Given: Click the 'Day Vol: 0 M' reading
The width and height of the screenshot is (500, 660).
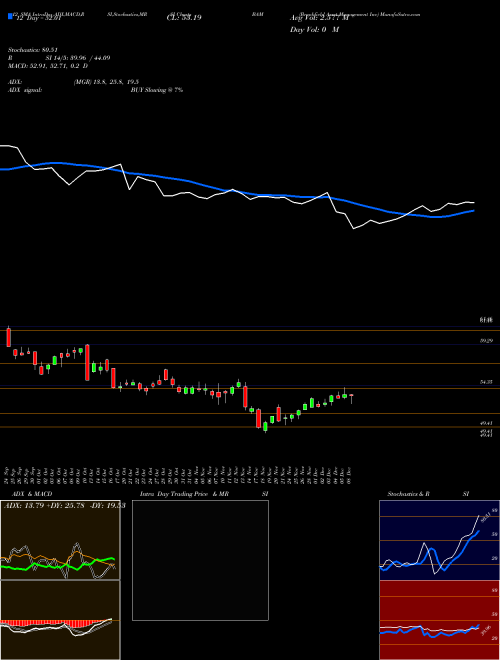Looking at the screenshot, I should (x=314, y=30).
